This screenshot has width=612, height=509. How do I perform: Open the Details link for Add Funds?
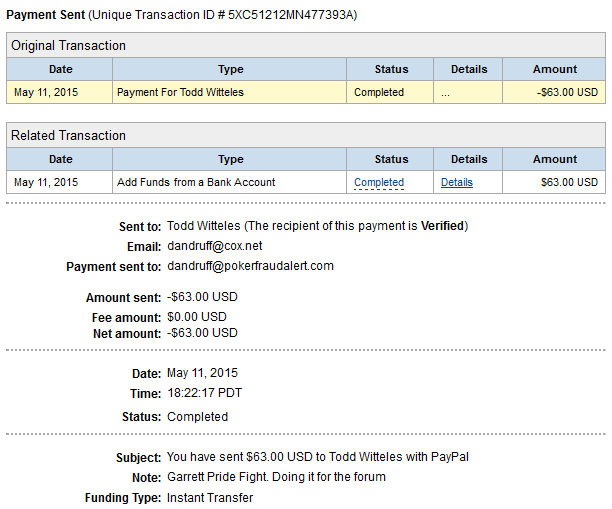pyautogui.click(x=456, y=182)
